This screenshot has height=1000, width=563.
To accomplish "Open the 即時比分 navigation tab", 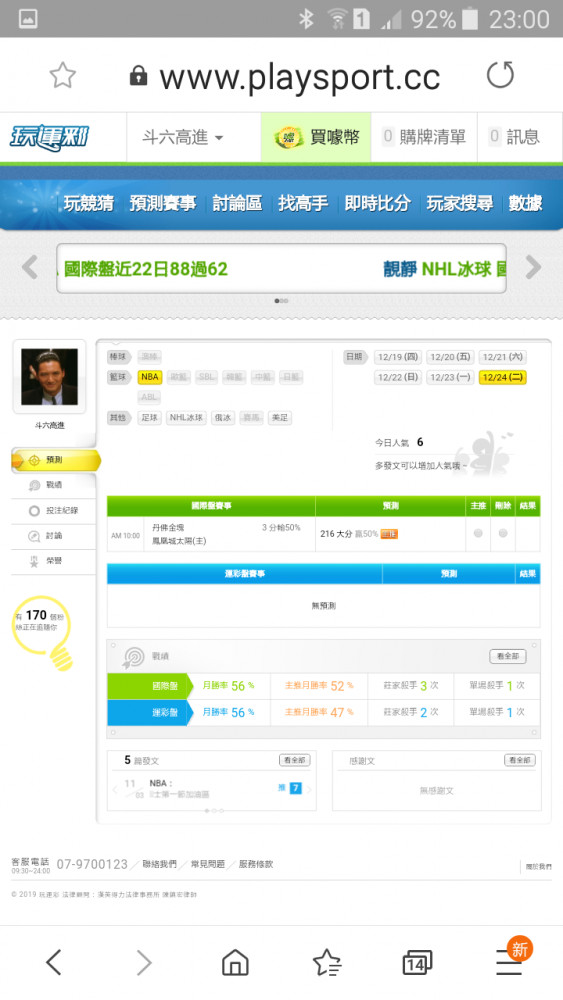I will (x=377, y=203).
